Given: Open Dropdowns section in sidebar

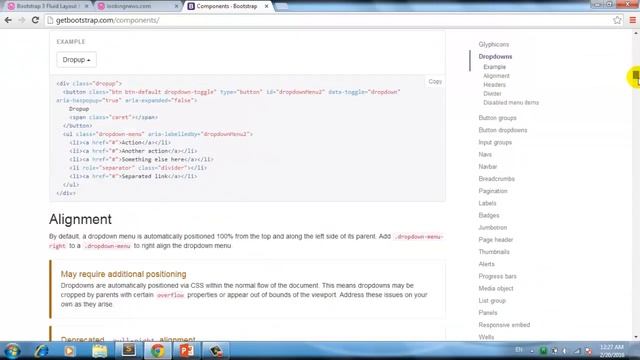Looking at the screenshot, I should coord(495,56).
